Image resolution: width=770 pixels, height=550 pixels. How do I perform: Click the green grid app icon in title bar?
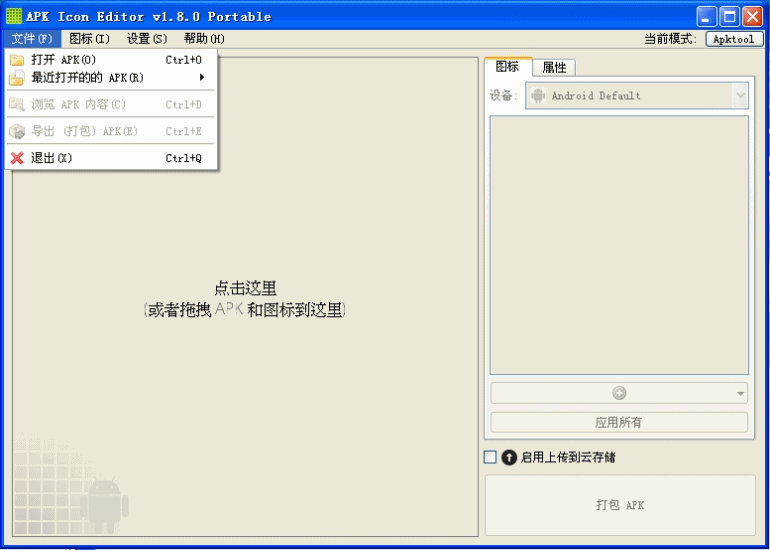point(14,16)
